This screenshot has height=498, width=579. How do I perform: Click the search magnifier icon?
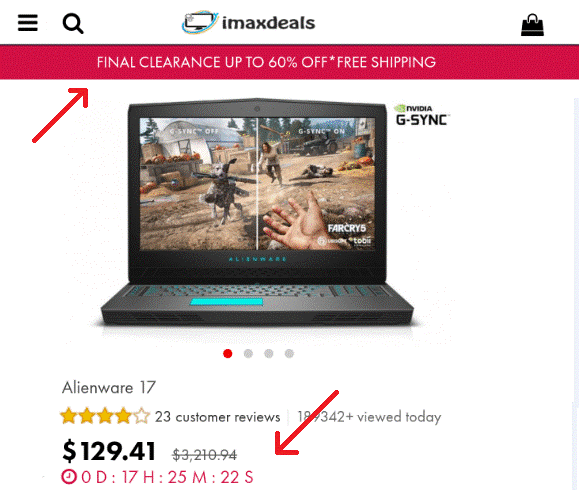[73, 24]
